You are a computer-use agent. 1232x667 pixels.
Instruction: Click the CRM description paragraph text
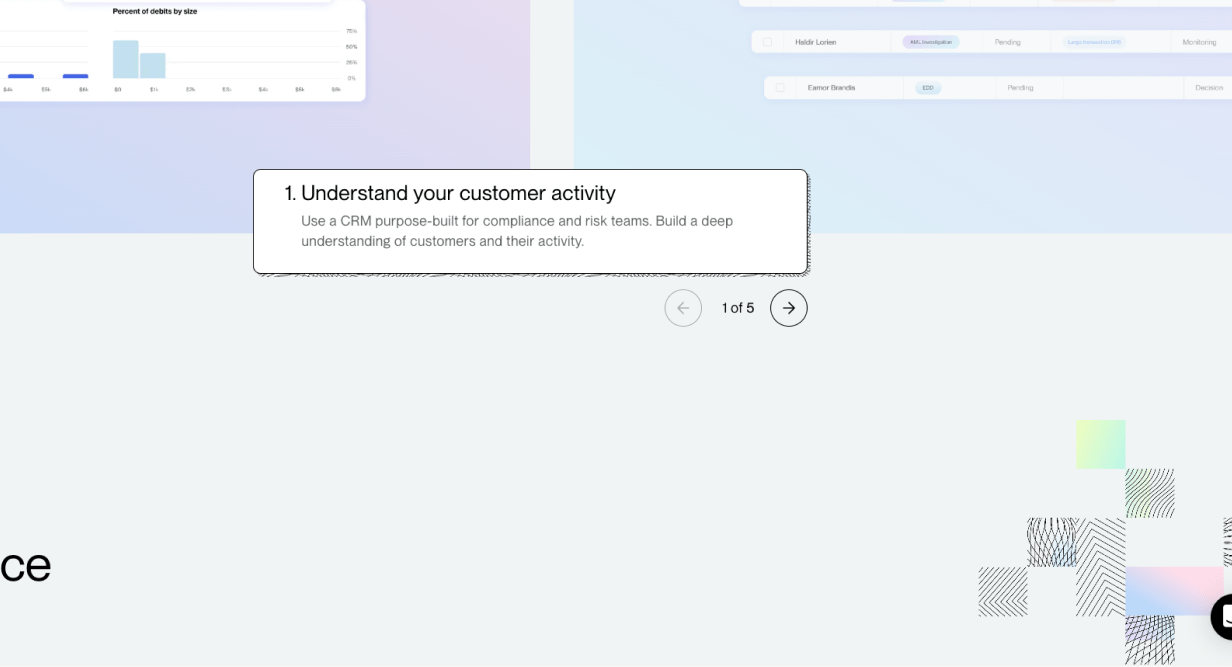coord(517,231)
